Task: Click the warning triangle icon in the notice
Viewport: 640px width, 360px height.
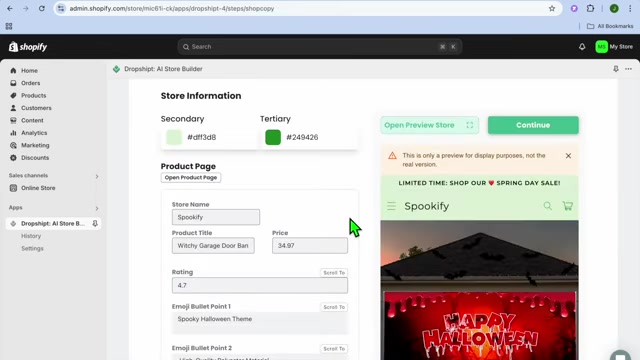Action: (392, 156)
